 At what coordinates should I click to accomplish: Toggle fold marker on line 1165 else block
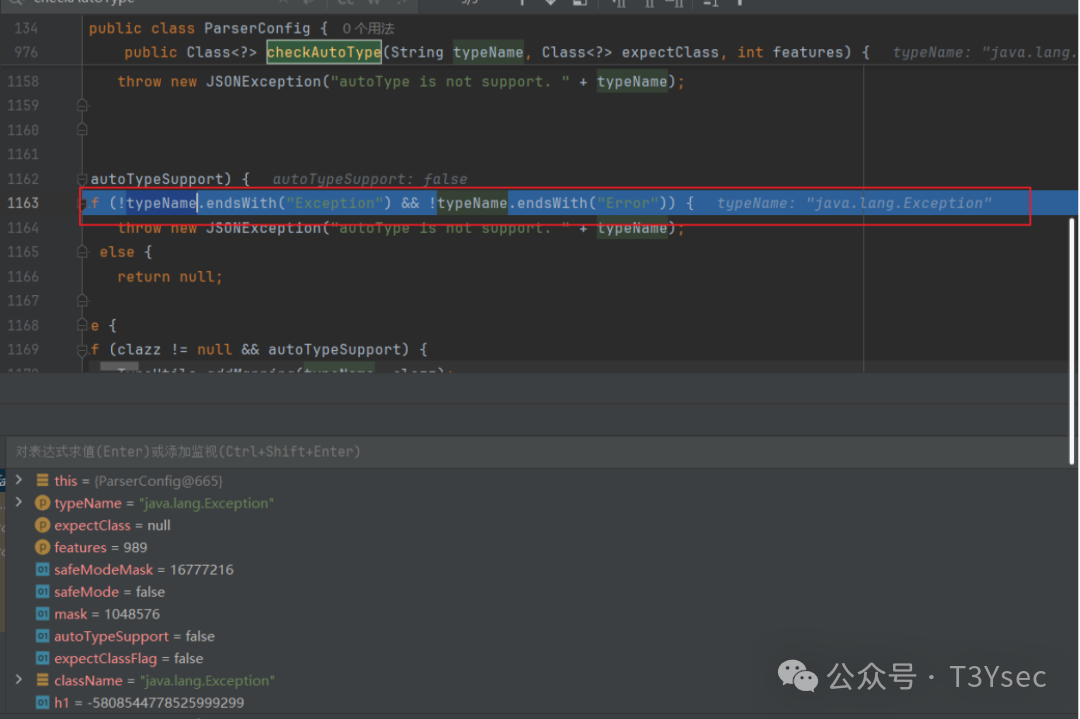point(83,252)
